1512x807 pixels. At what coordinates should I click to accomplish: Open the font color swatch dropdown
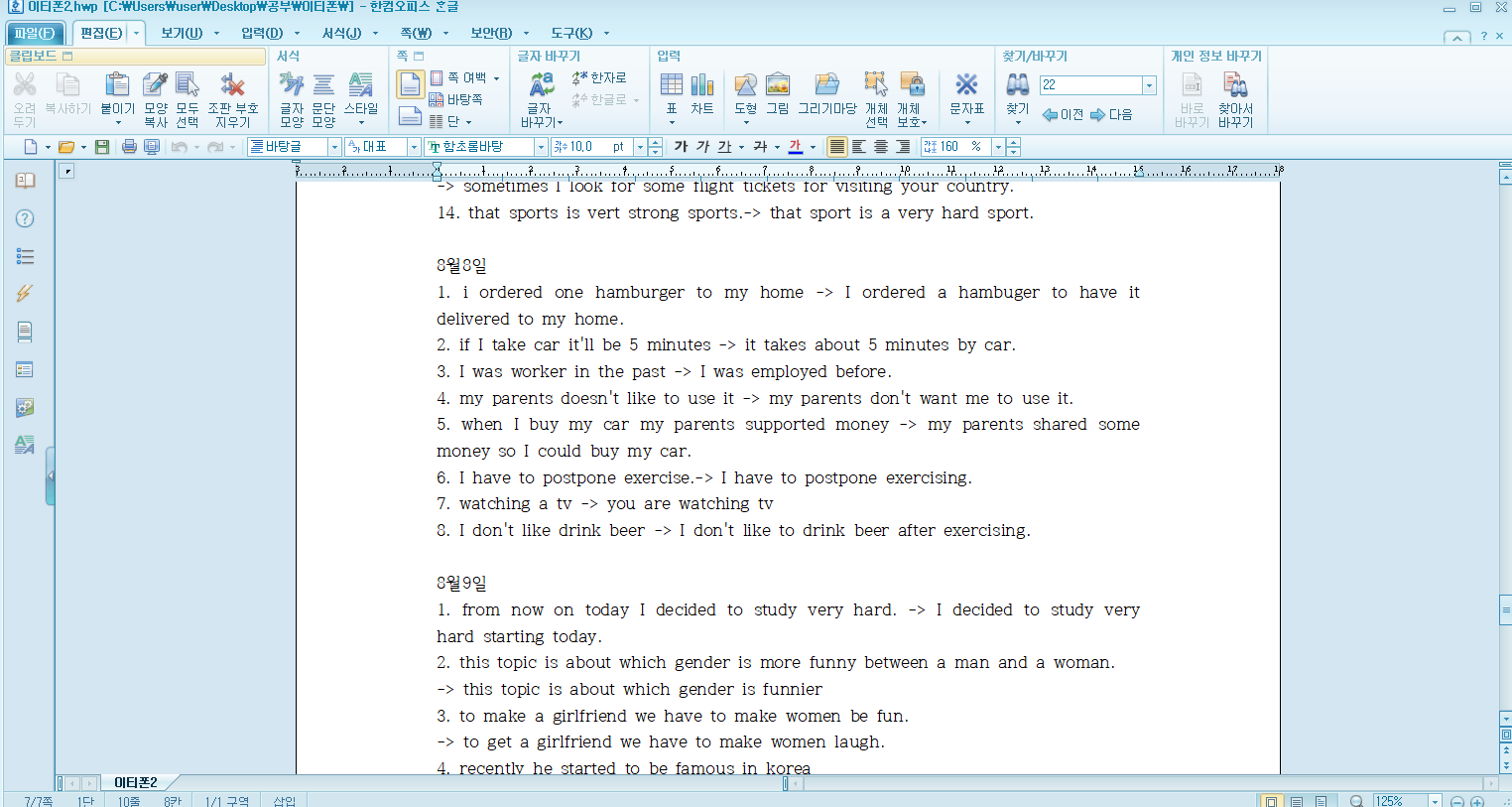click(813, 147)
